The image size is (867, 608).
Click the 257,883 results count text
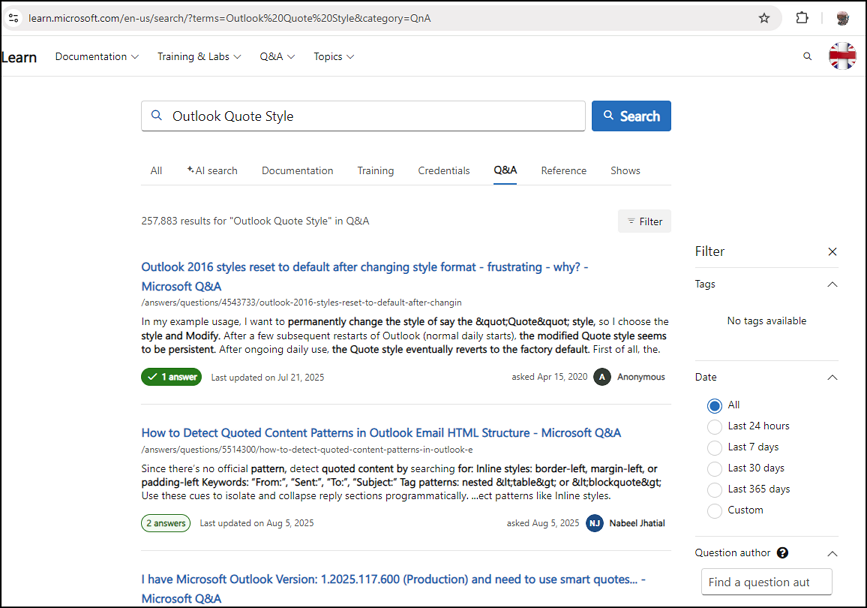point(255,221)
